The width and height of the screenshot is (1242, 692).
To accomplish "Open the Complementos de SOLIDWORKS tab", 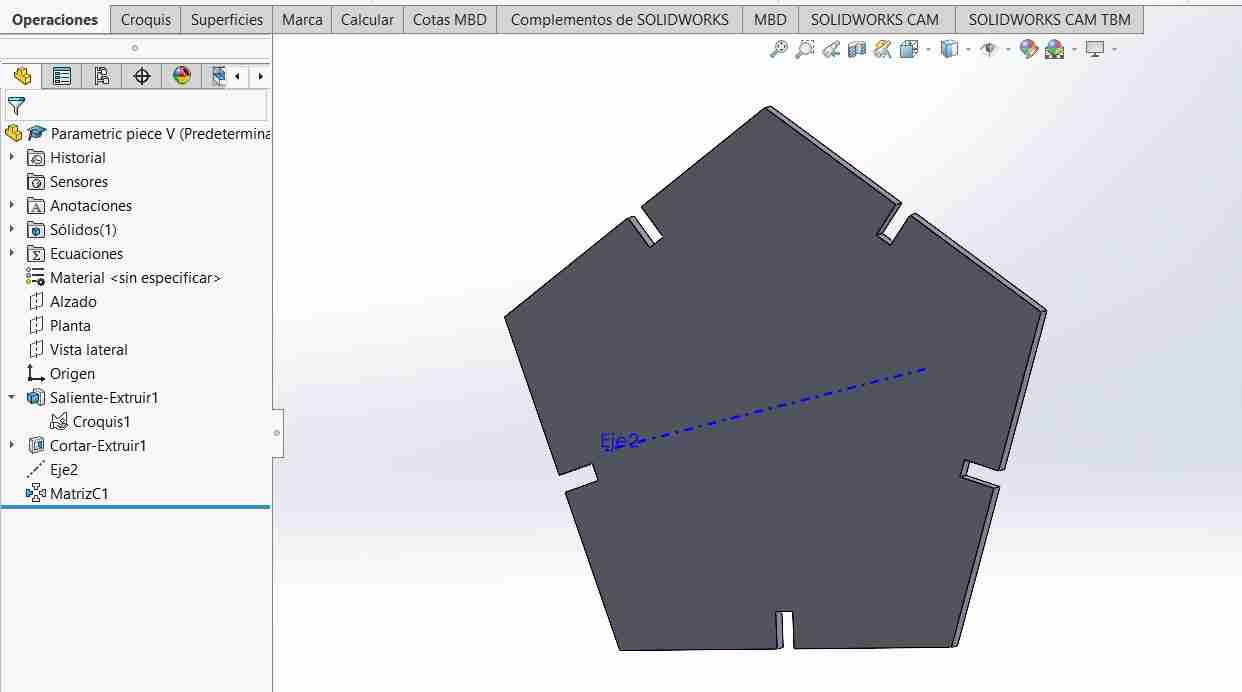I will click(x=618, y=18).
